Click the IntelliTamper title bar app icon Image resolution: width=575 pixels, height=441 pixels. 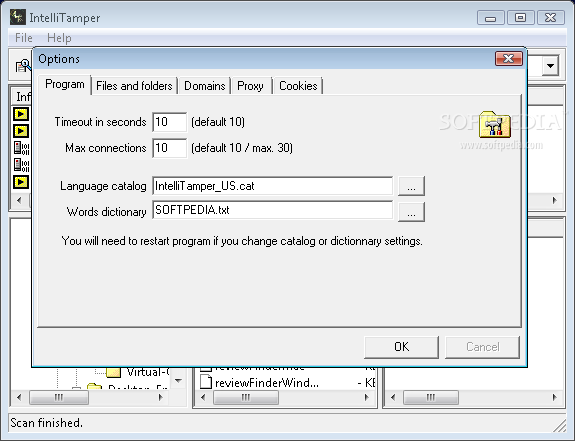click(18, 17)
